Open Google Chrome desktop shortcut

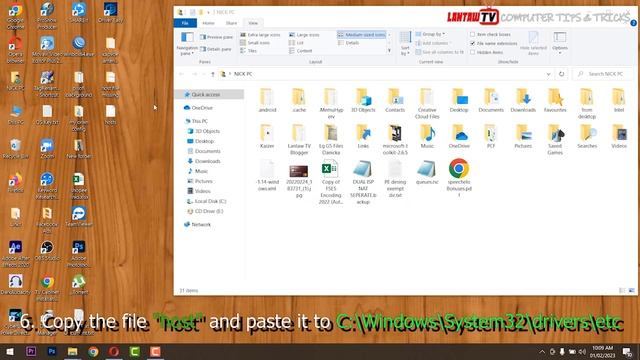(16, 16)
